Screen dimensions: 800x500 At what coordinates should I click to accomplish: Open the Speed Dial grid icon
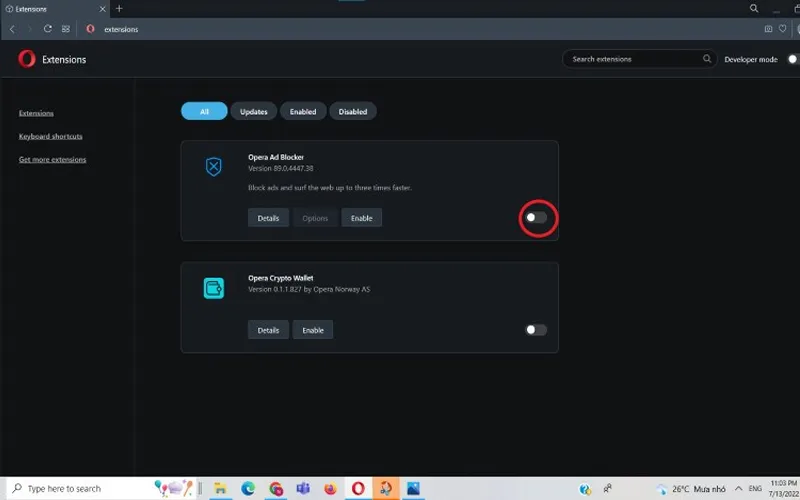pyautogui.click(x=66, y=29)
